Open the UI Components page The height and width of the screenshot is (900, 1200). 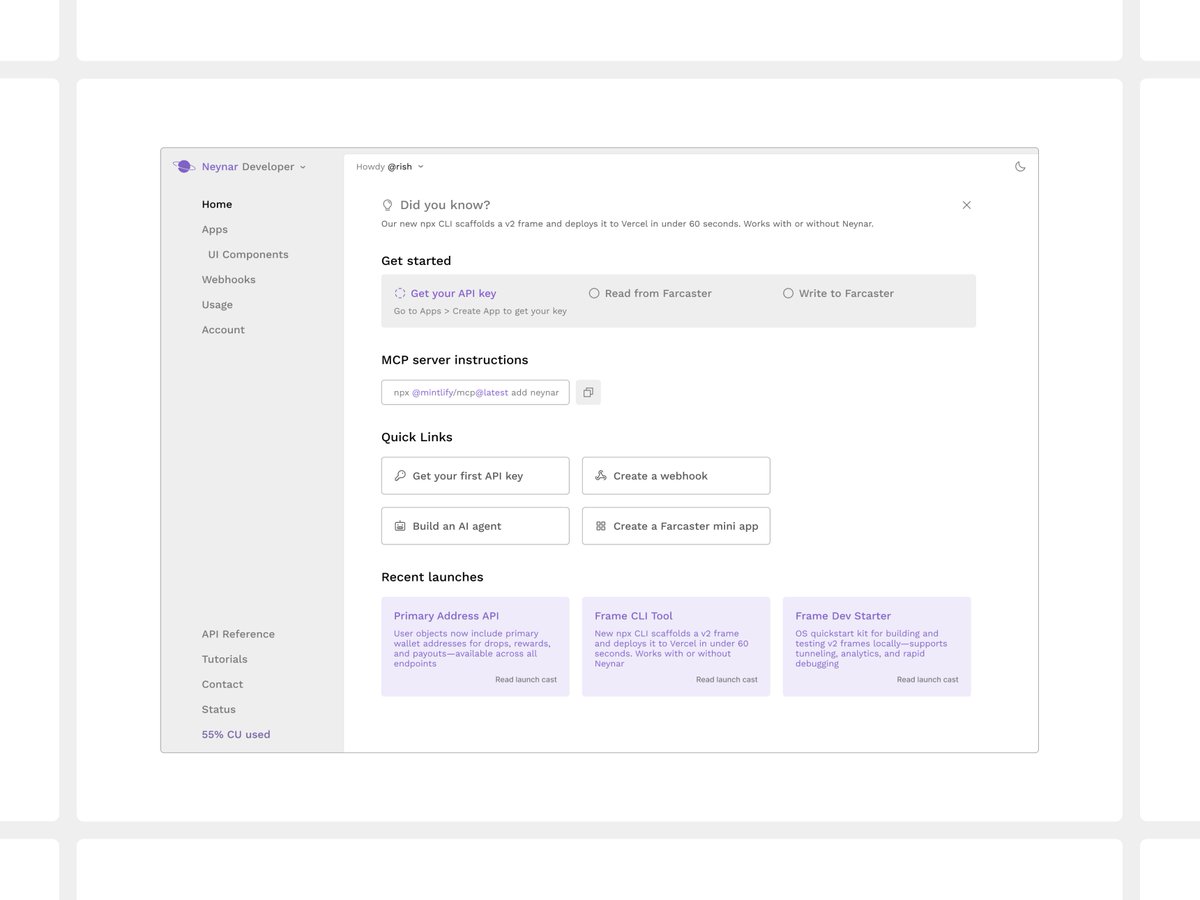point(248,254)
